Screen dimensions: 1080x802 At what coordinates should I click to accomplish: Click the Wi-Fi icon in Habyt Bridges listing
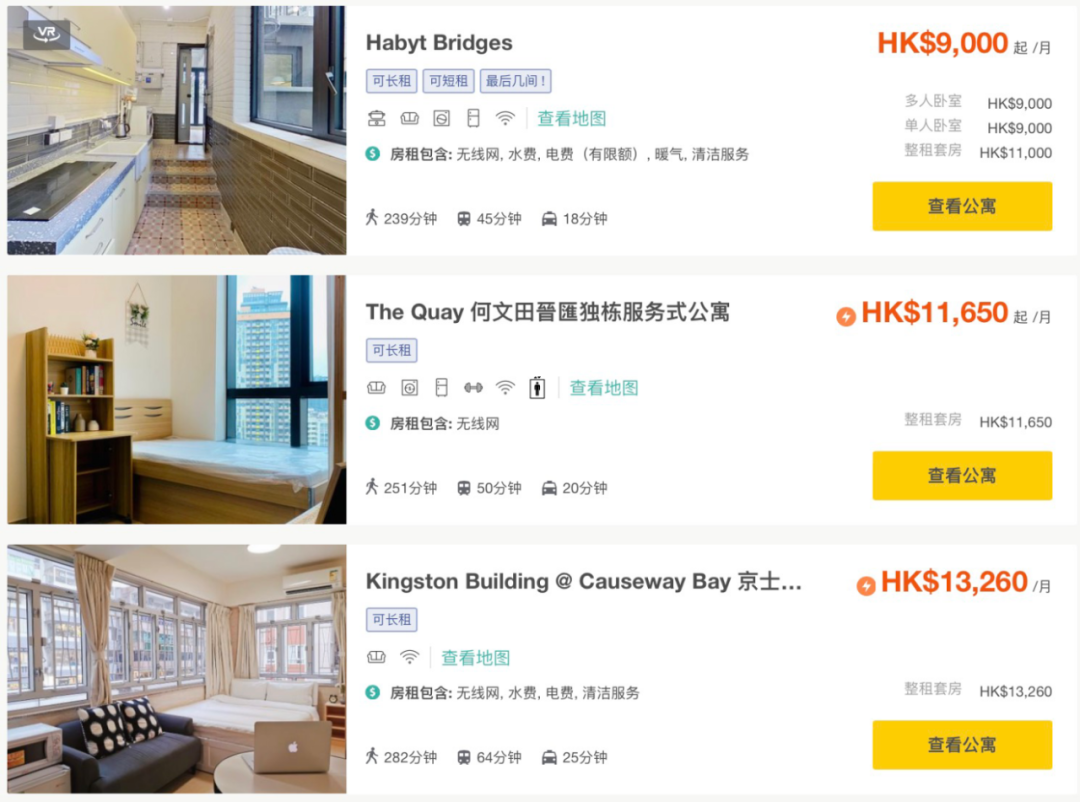click(x=505, y=119)
